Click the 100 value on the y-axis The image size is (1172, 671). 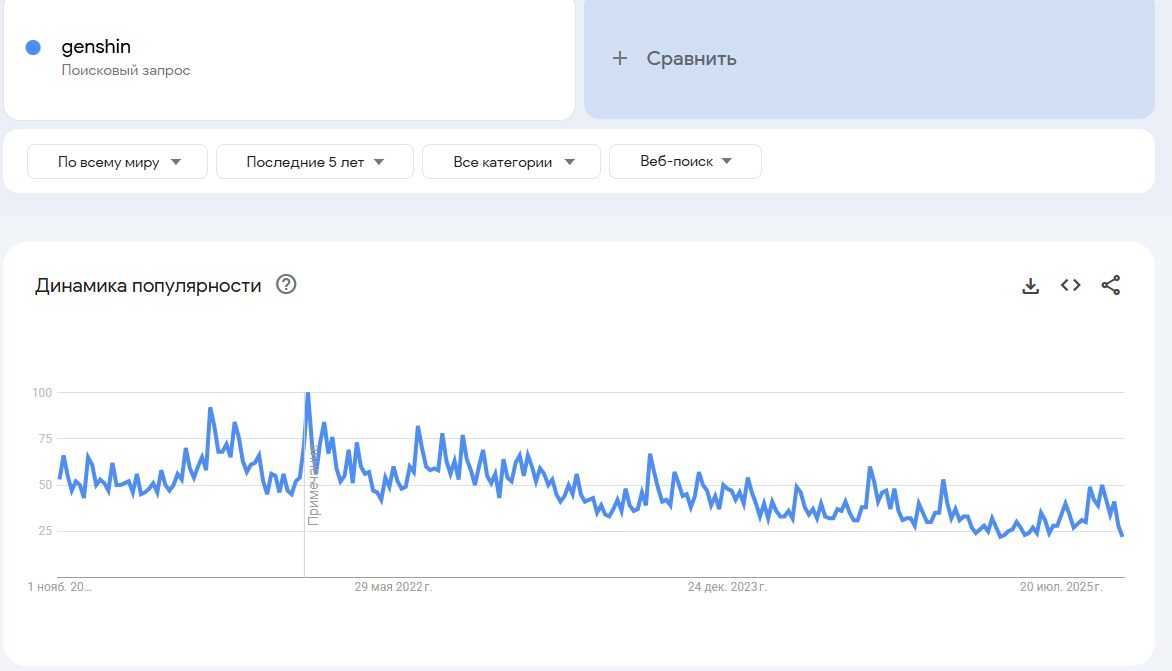[x=41, y=392]
